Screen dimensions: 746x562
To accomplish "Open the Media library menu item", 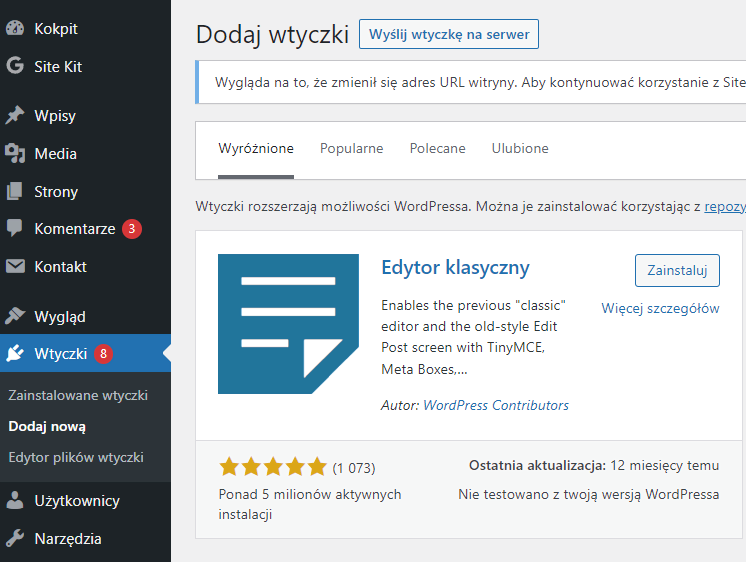I will point(85,154).
